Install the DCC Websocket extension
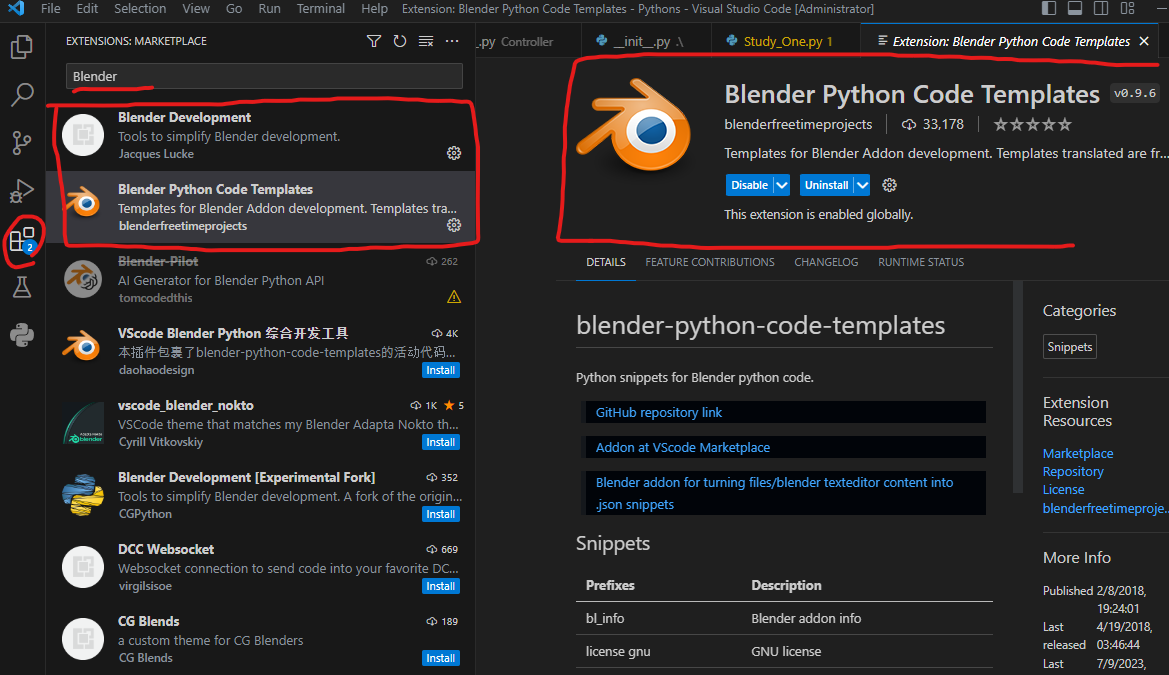 coord(441,586)
